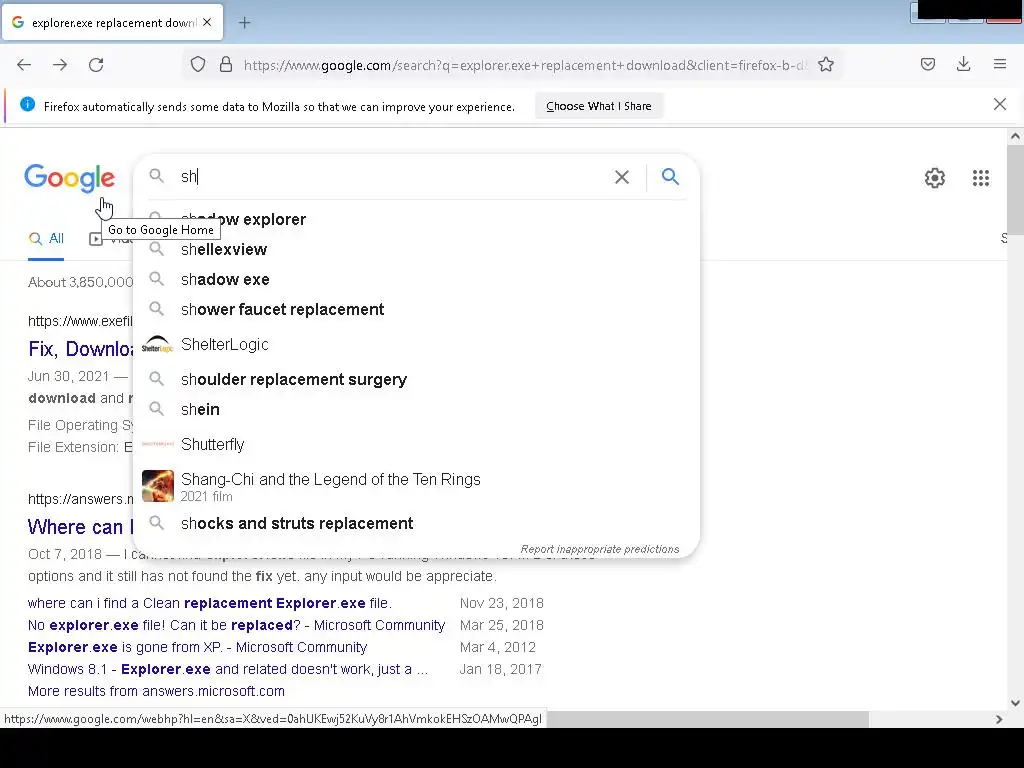The height and width of the screenshot is (768, 1024).
Task: Select the 'shadow explorer' suggestion
Action: pos(416,219)
